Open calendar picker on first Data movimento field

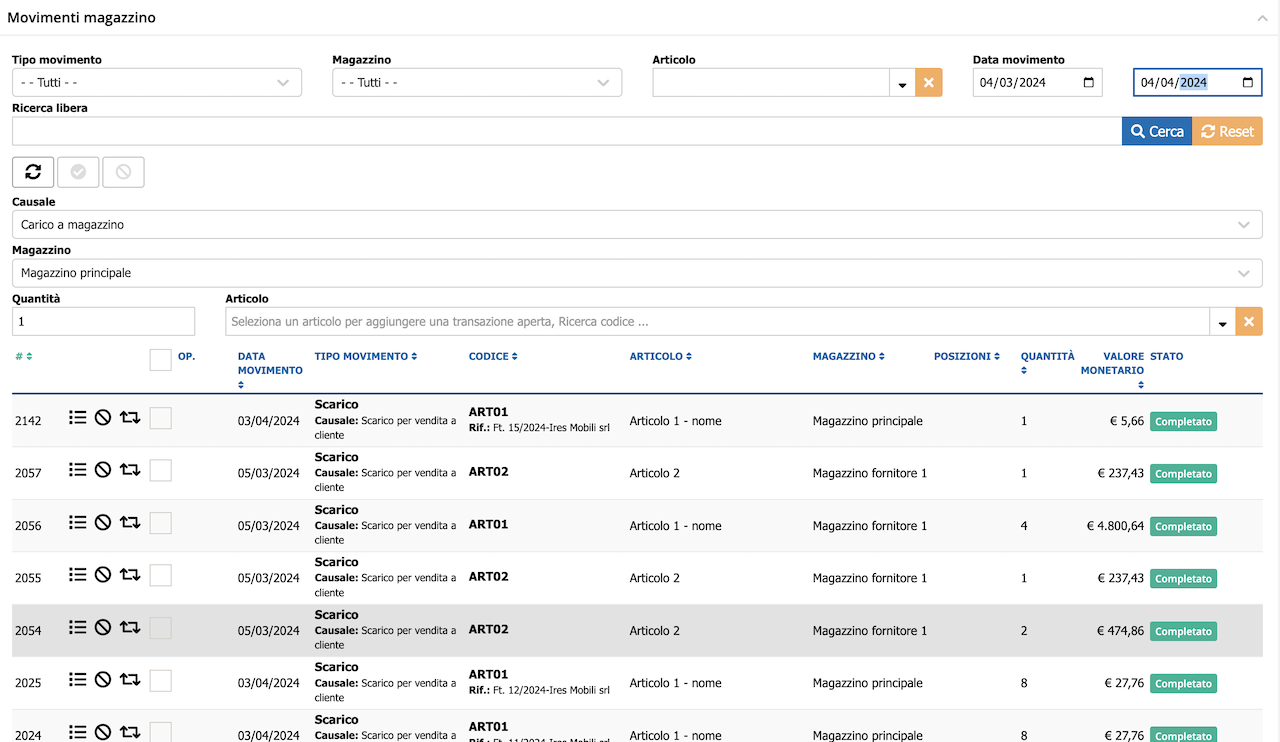coord(1089,82)
